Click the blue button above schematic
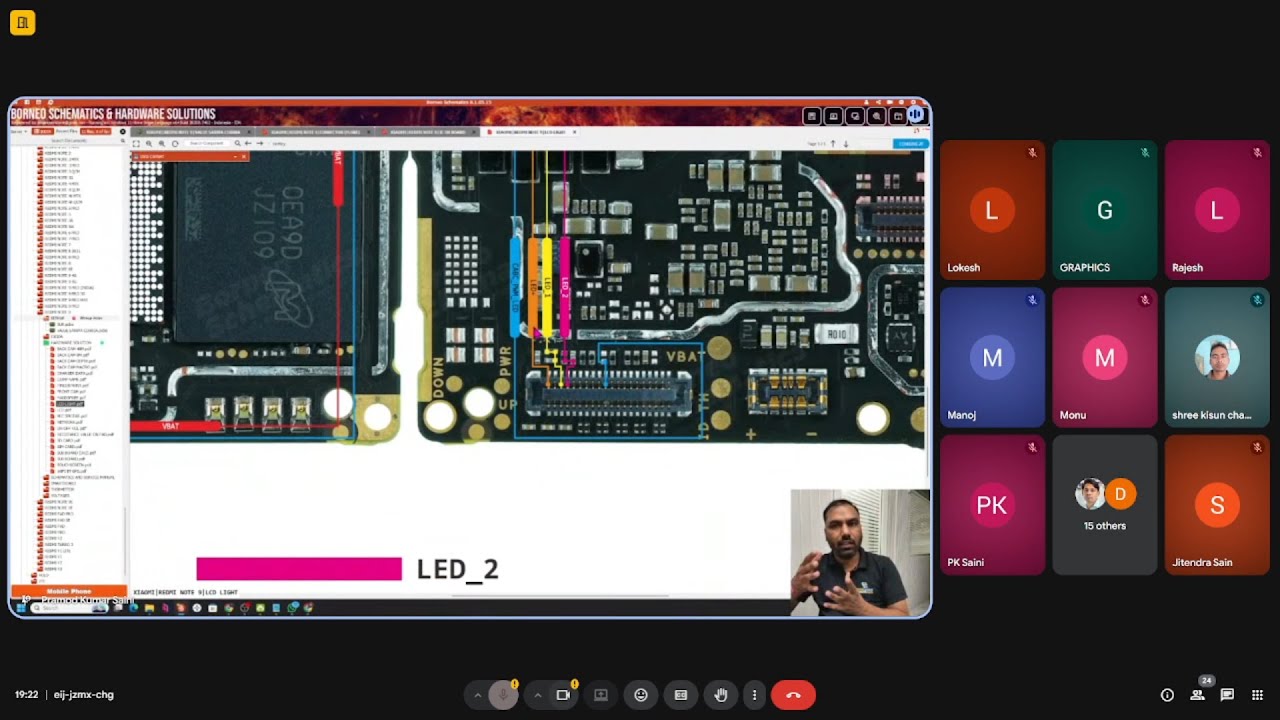This screenshot has height=720, width=1280. click(x=911, y=144)
